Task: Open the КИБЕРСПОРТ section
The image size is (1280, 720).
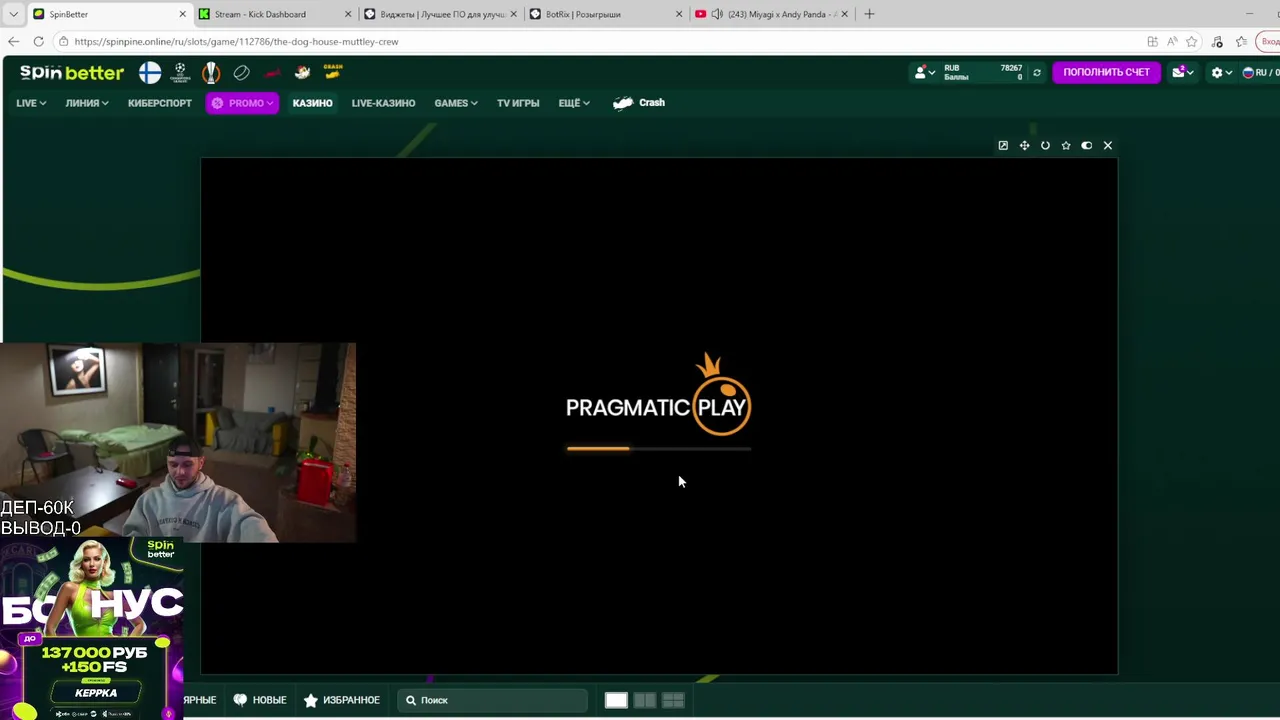Action: click(x=160, y=103)
